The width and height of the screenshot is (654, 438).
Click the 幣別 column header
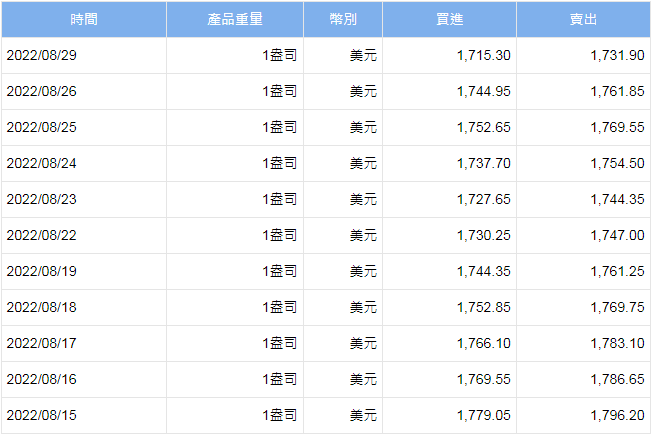[343, 20]
